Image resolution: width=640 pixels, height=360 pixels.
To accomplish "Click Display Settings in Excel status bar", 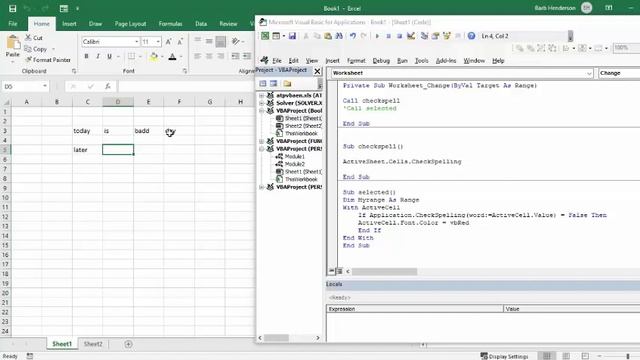I will (x=504, y=356).
